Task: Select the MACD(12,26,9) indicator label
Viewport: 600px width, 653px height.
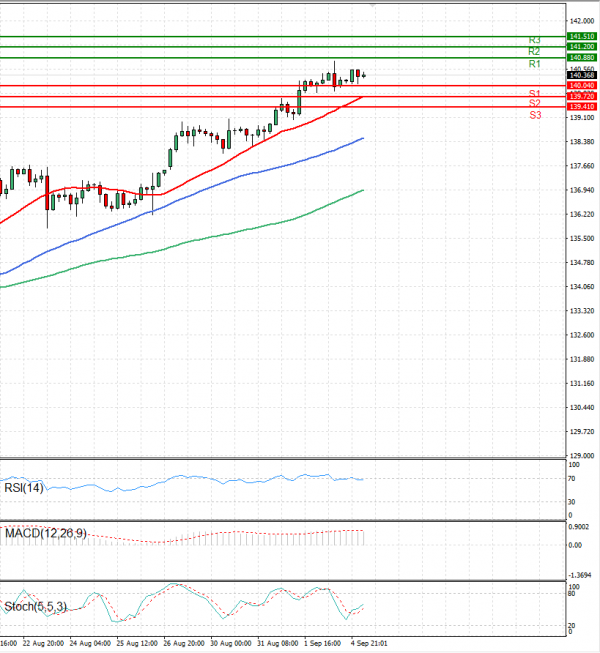Action: (44, 533)
